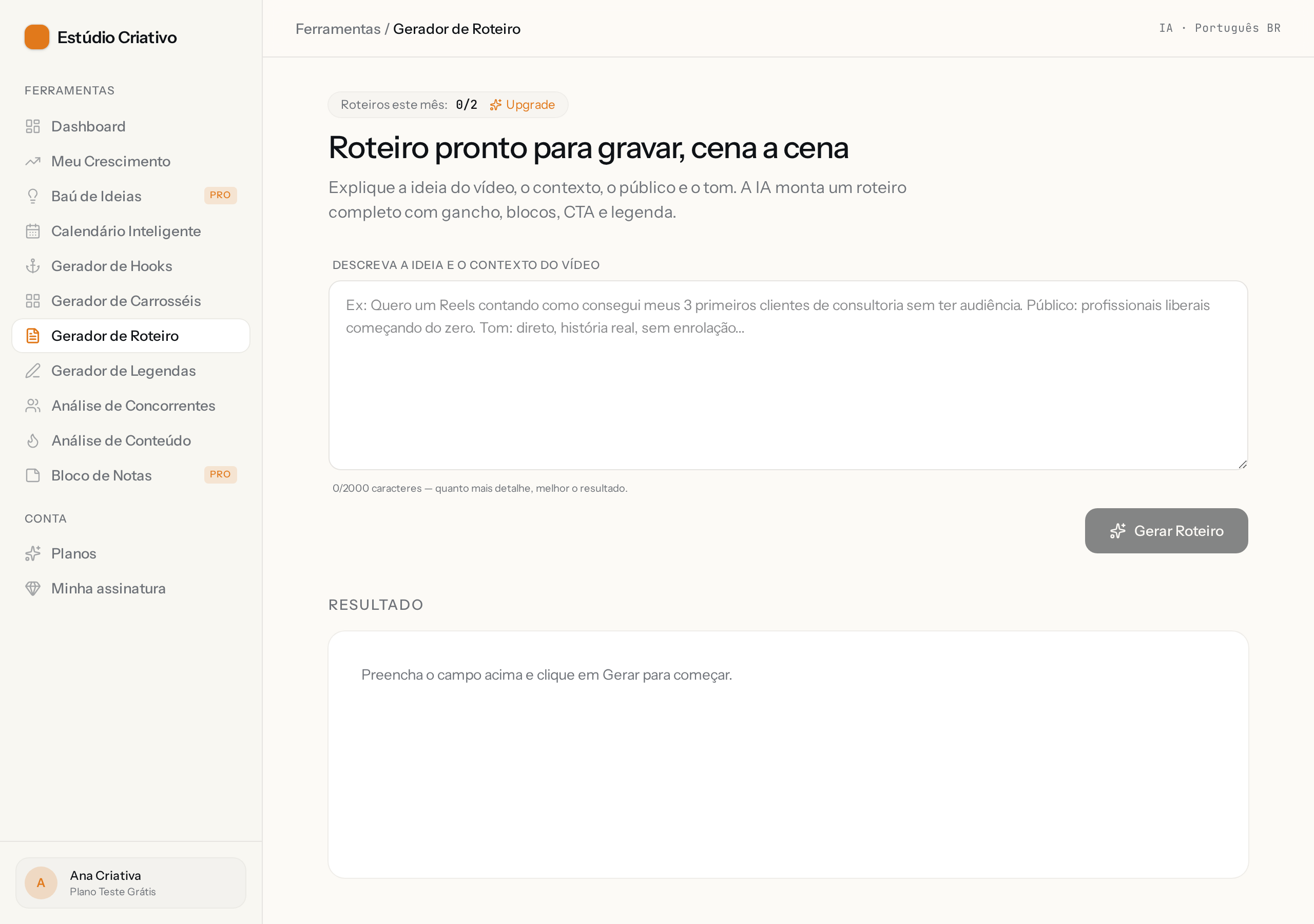Click the 0/2 roteiros counter
The width and height of the screenshot is (1314, 924).
(467, 105)
